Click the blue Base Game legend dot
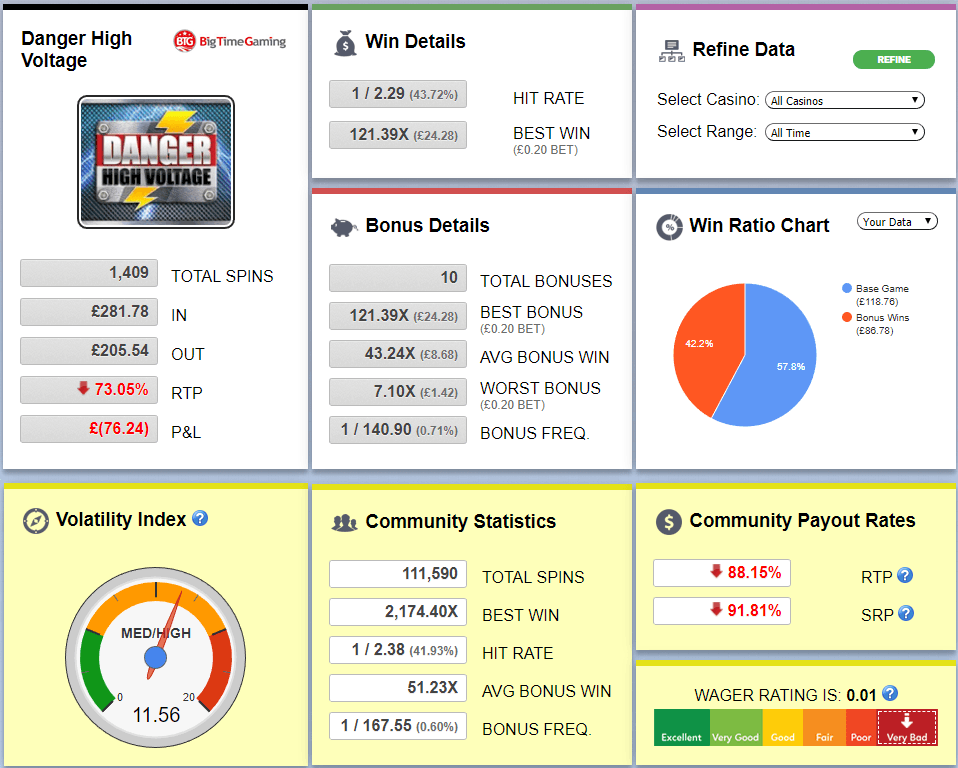Image resolution: width=958 pixels, height=768 pixels. 847,288
